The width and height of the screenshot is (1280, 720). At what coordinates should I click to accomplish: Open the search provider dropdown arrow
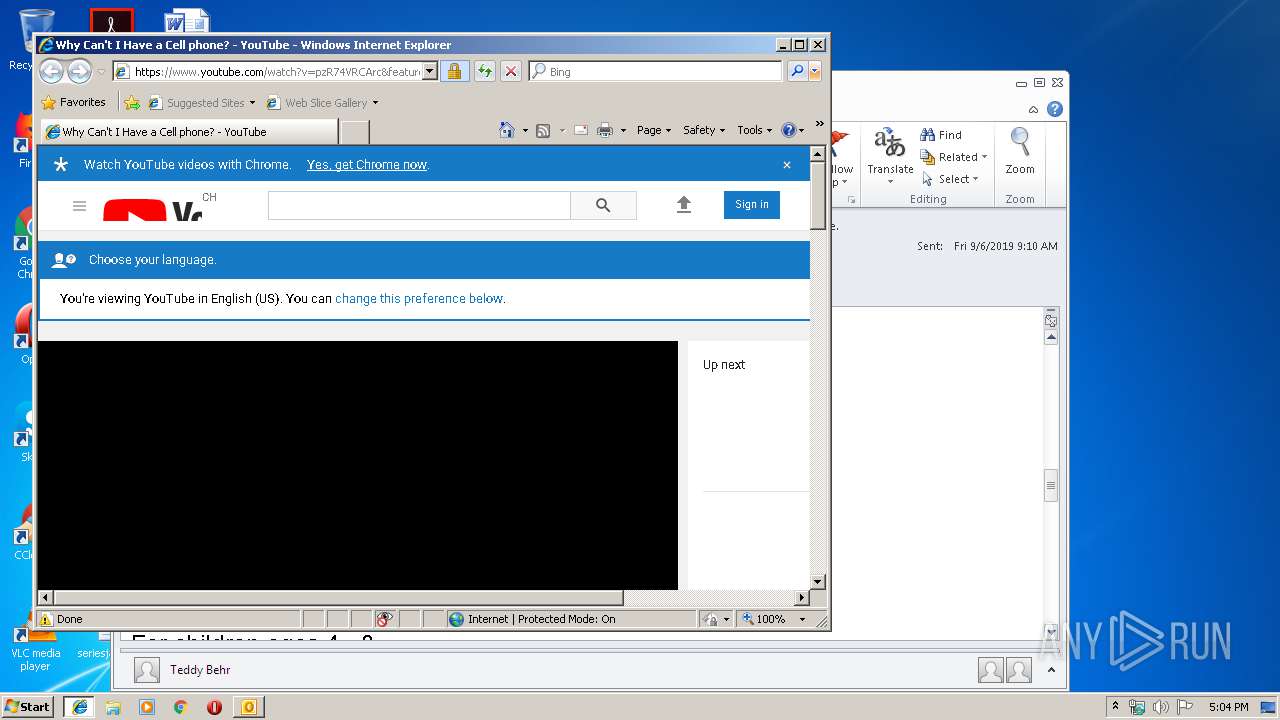815,71
